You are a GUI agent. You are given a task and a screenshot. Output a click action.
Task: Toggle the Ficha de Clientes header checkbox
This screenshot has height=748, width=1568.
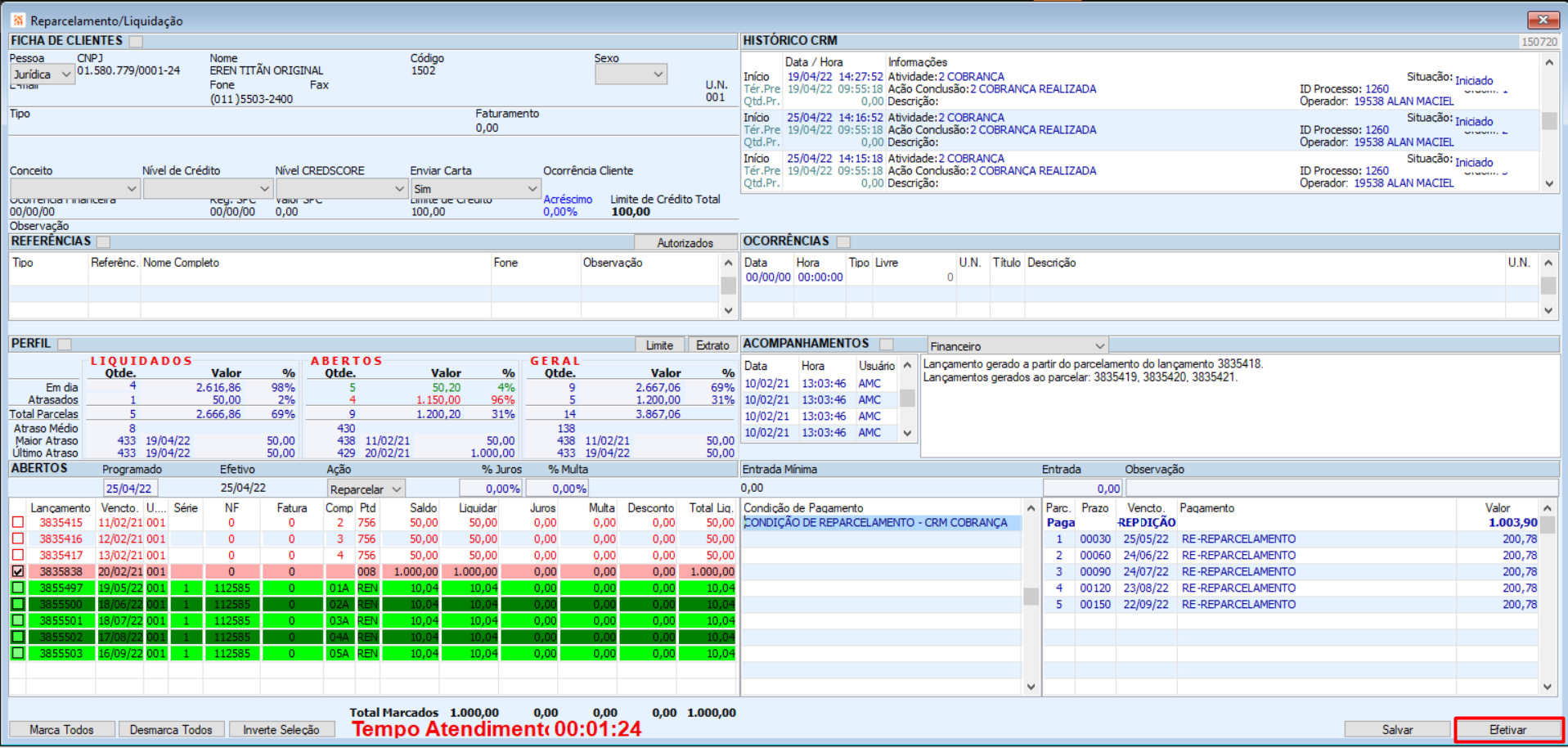point(136,41)
